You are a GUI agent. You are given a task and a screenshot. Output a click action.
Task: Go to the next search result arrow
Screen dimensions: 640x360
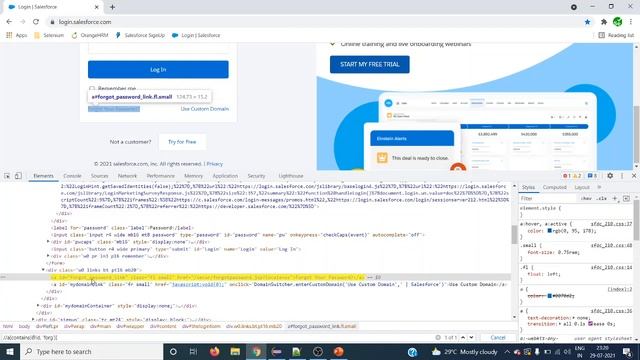pyautogui.click(x=471, y=338)
